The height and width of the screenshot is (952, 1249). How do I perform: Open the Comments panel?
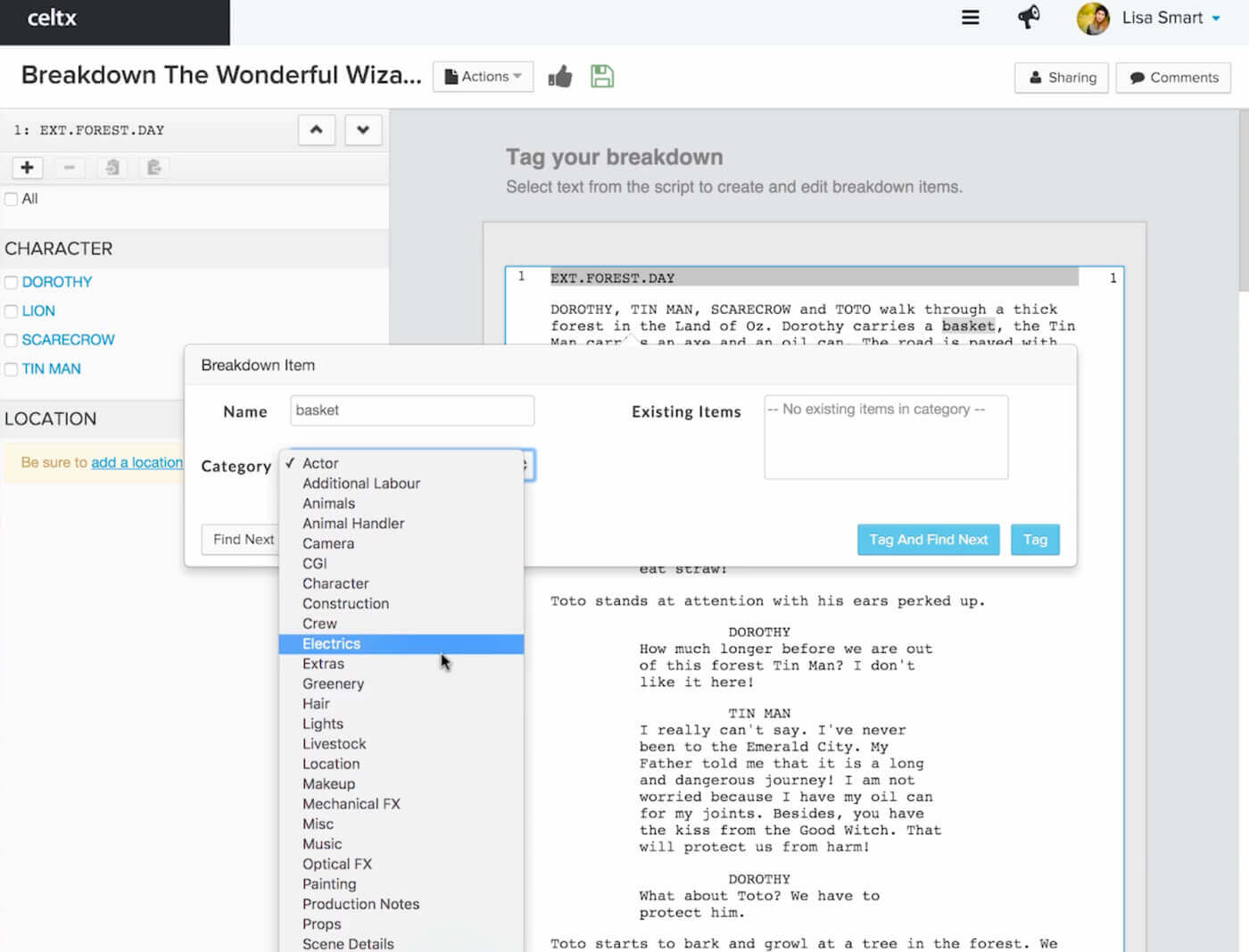point(1172,78)
